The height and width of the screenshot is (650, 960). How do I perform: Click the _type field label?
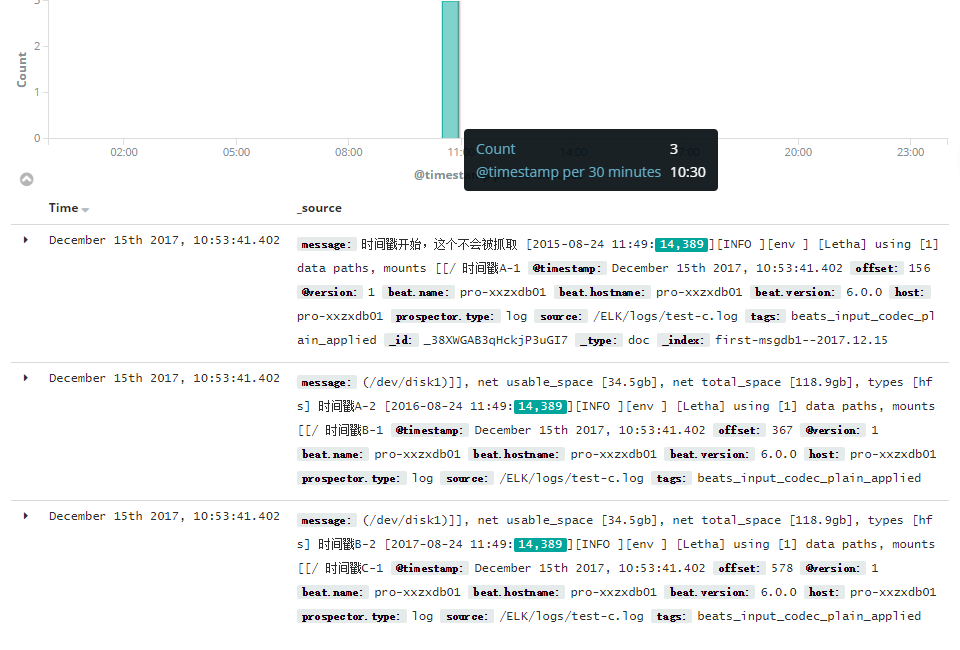(599, 340)
